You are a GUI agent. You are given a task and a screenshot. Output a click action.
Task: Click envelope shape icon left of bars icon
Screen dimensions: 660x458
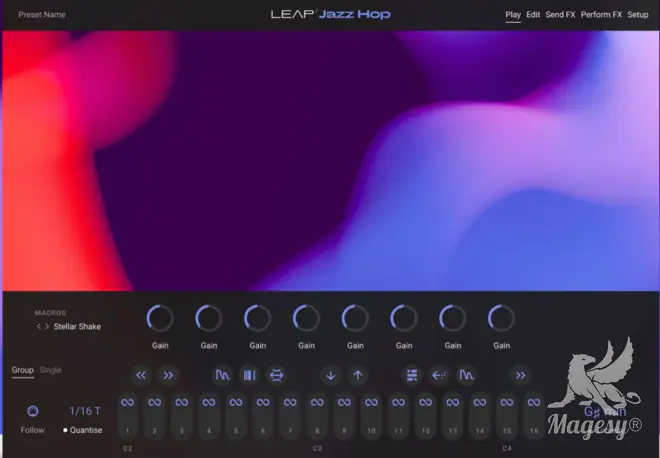223,375
